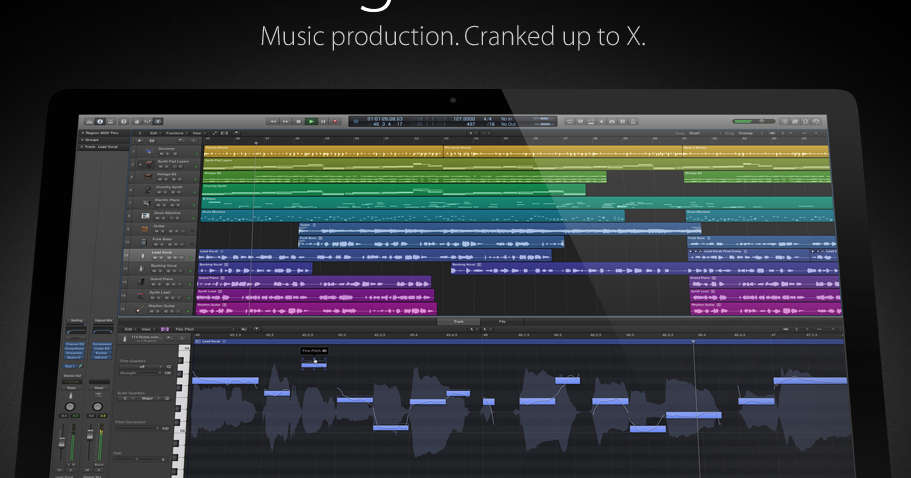Open the List Editors button
Image resolution: width=911 pixels, height=478 pixels.
tap(785, 121)
